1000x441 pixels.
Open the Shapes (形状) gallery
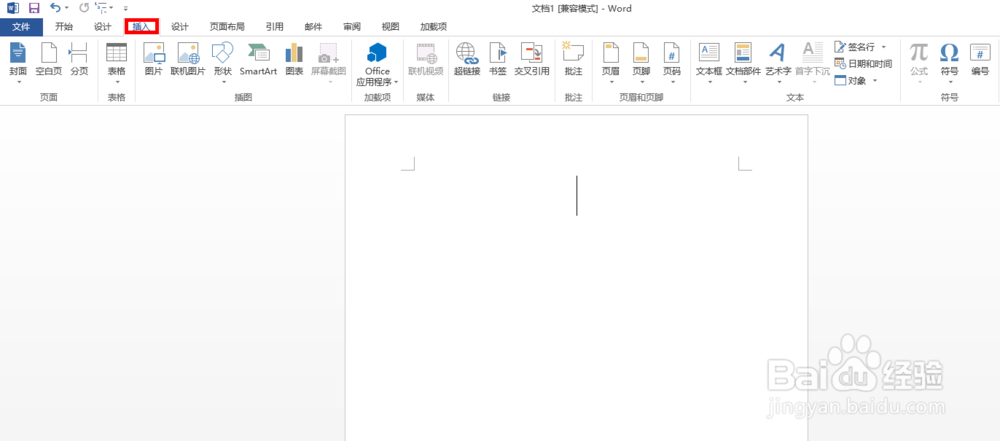click(223, 63)
